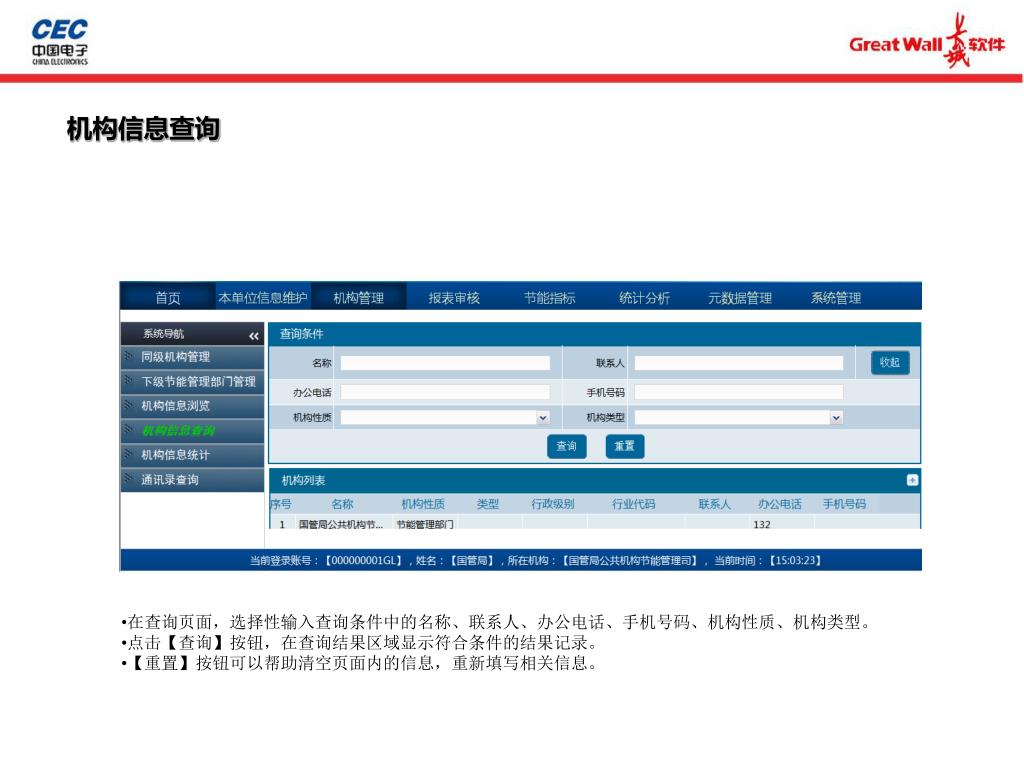
Task: Click the CEC 中国电子 logo
Action: click(x=59, y=41)
